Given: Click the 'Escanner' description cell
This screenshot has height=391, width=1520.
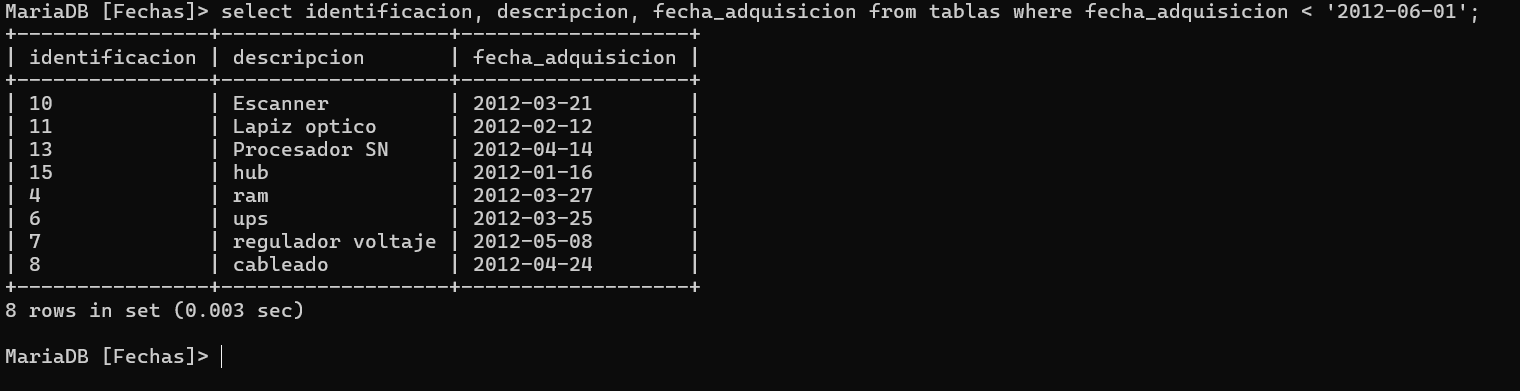Looking at the screenshot, I should click(281, 103).
